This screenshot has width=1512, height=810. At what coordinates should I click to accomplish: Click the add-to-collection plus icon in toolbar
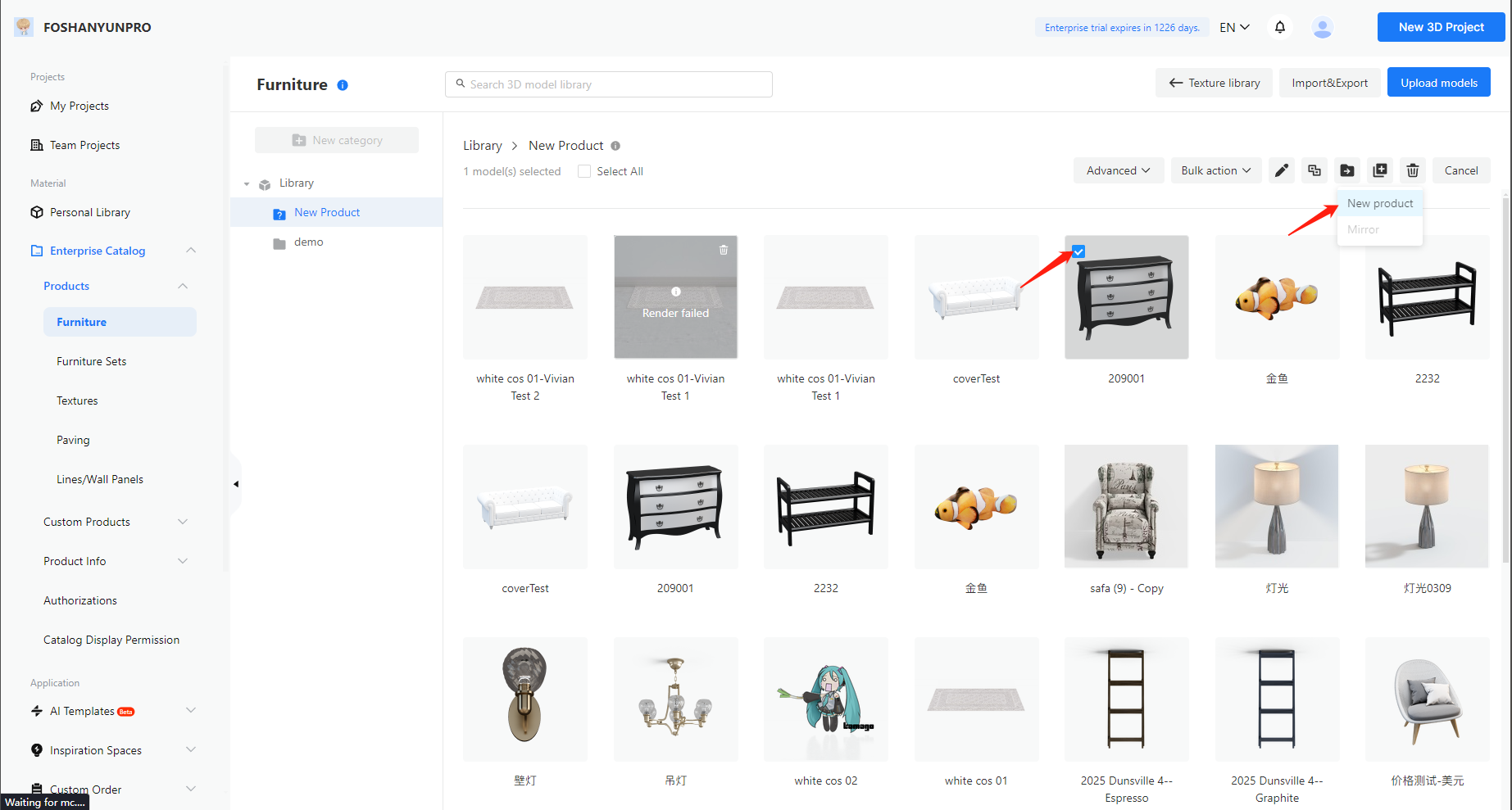1380,170
